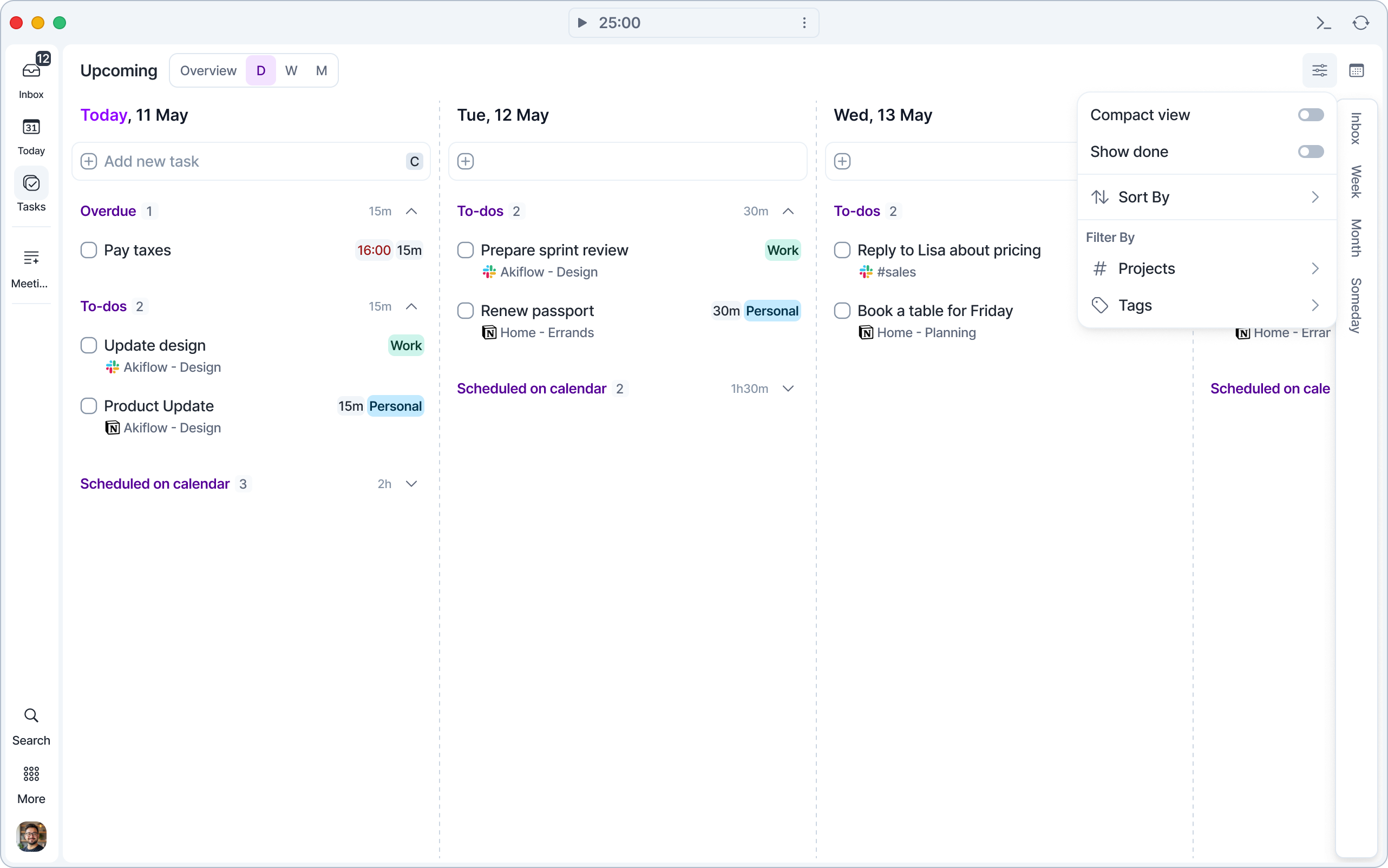Collapse Today's To-dos section chevron
This screenshot has height=868, width=1388.
[411, 306]
